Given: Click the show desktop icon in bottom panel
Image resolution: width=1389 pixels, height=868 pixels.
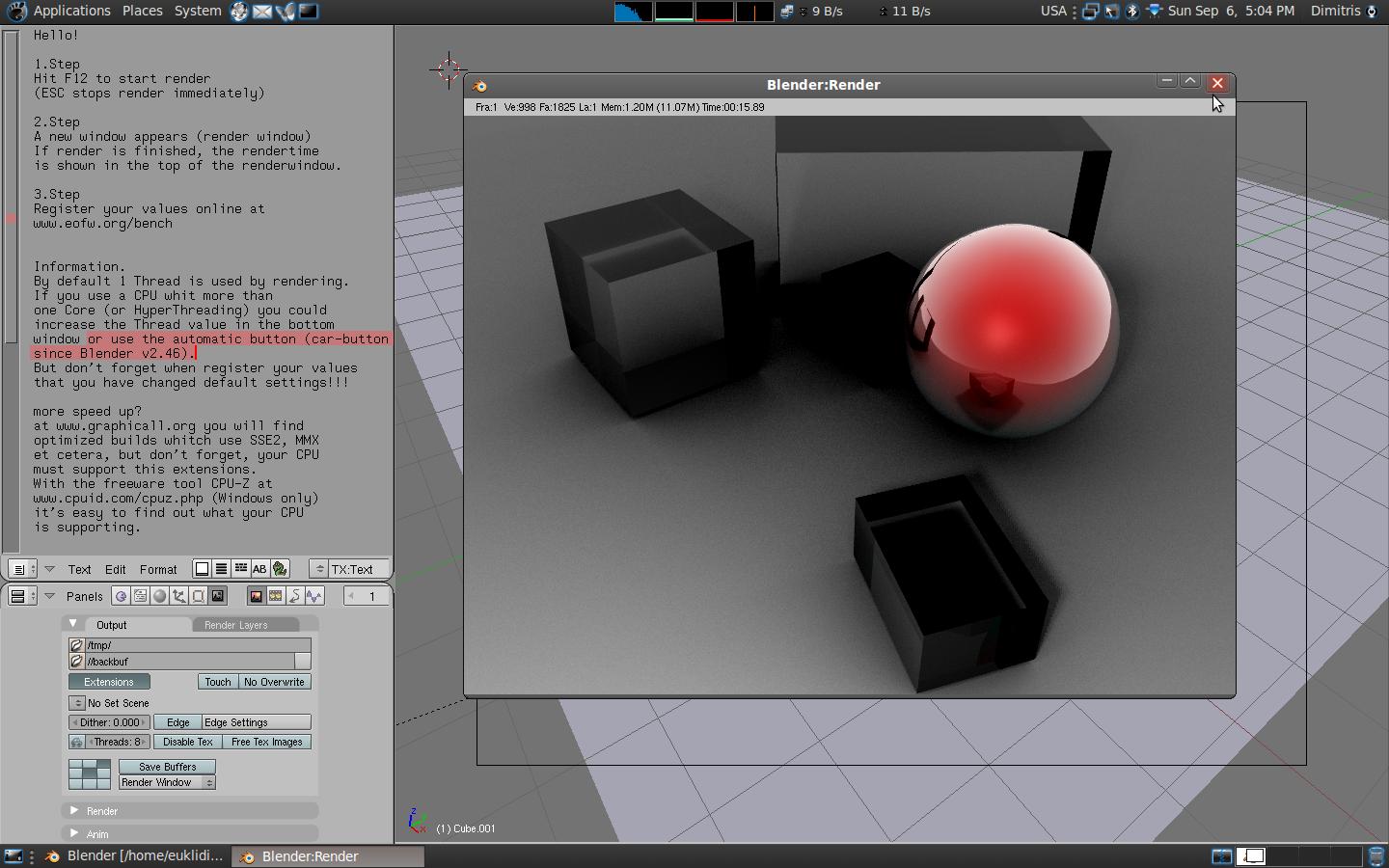Looking at the screenshot, I should point(14,856).
